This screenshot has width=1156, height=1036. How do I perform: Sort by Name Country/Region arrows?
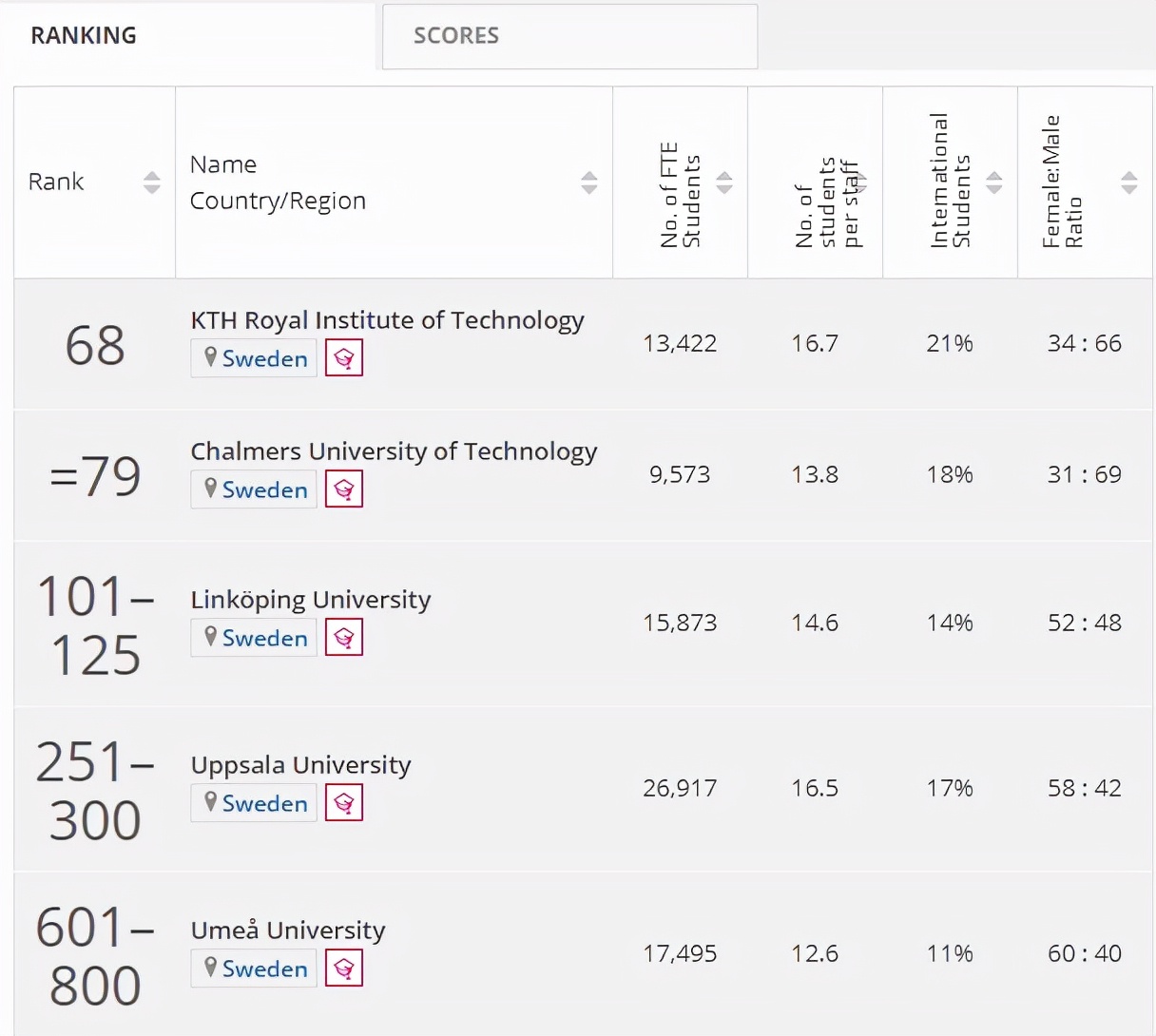589,182
